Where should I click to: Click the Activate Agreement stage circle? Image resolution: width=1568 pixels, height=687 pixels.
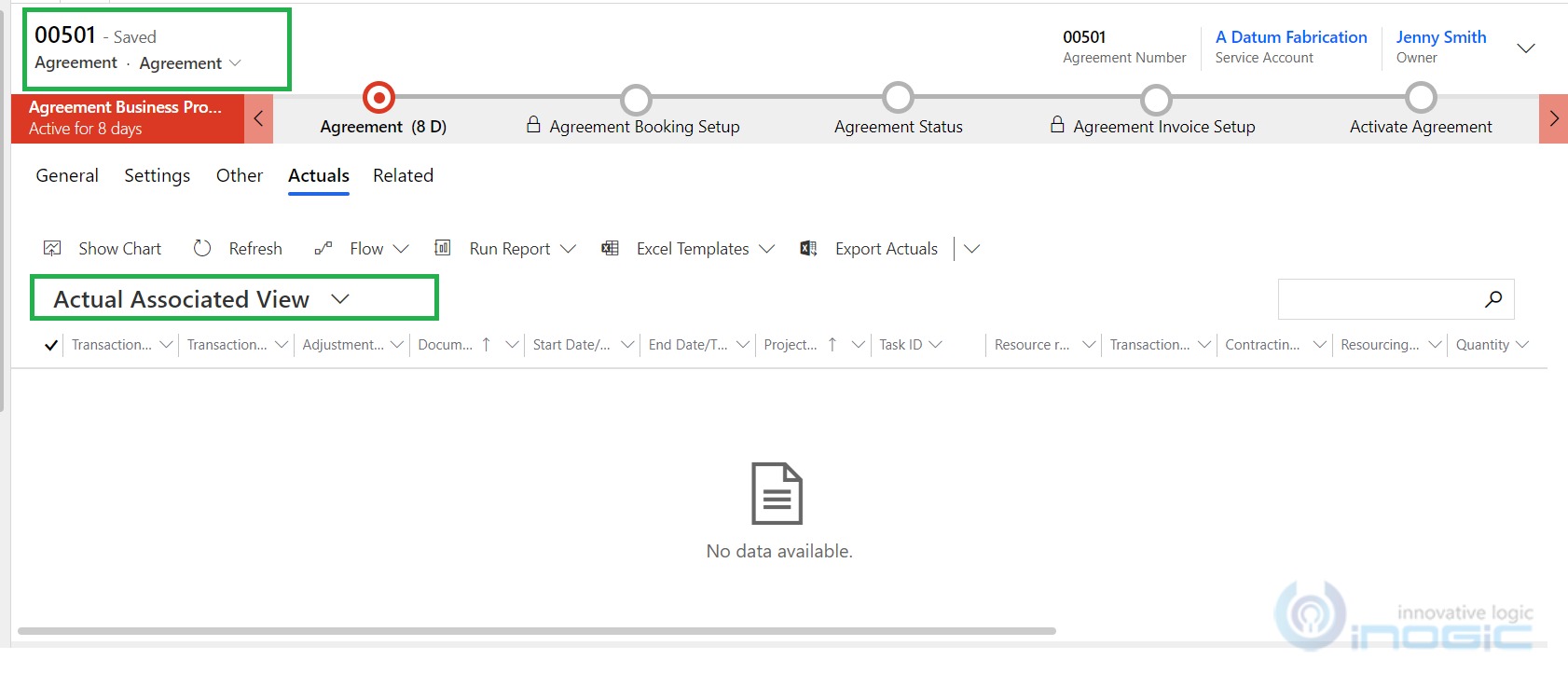coord(1422,97)
